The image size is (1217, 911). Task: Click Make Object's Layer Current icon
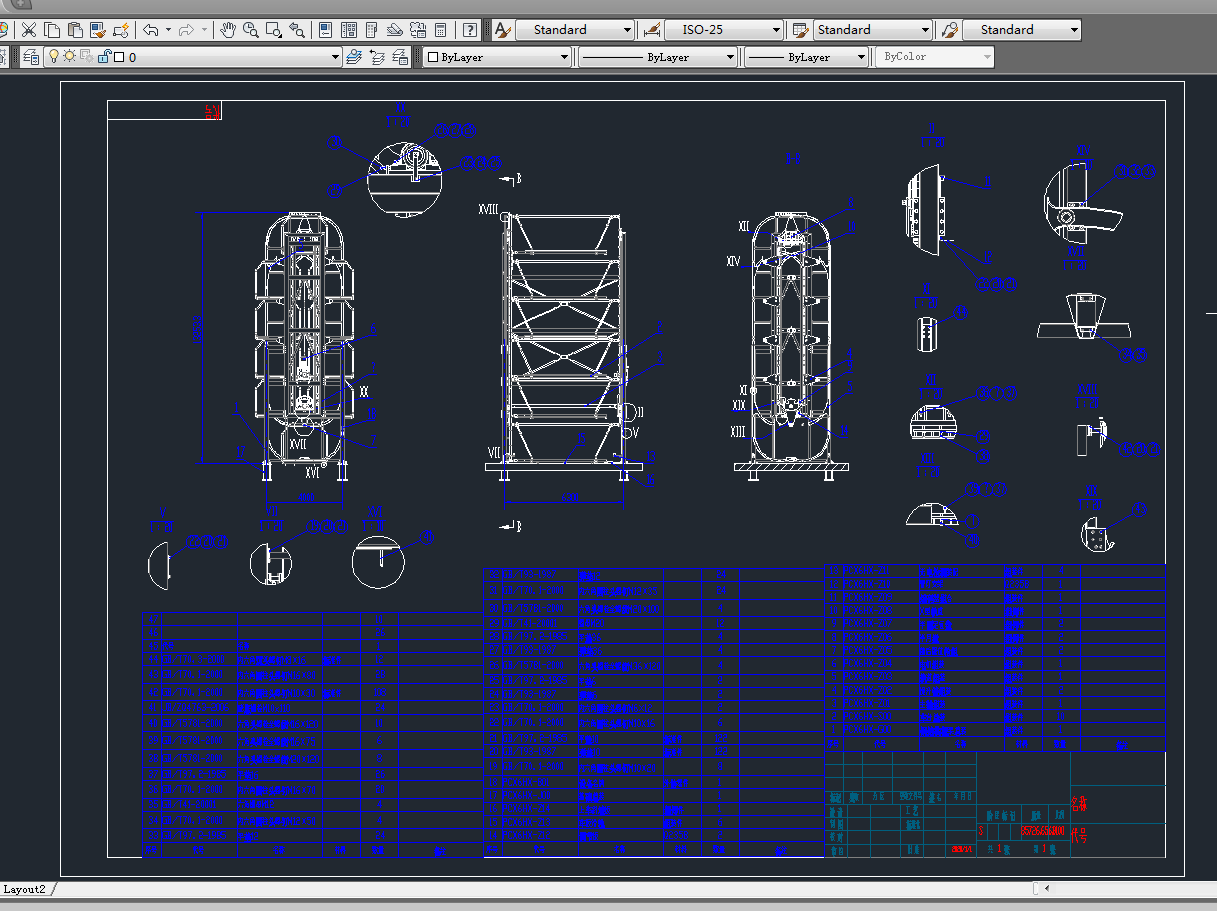pyautogui.click(x=354, y=57)
